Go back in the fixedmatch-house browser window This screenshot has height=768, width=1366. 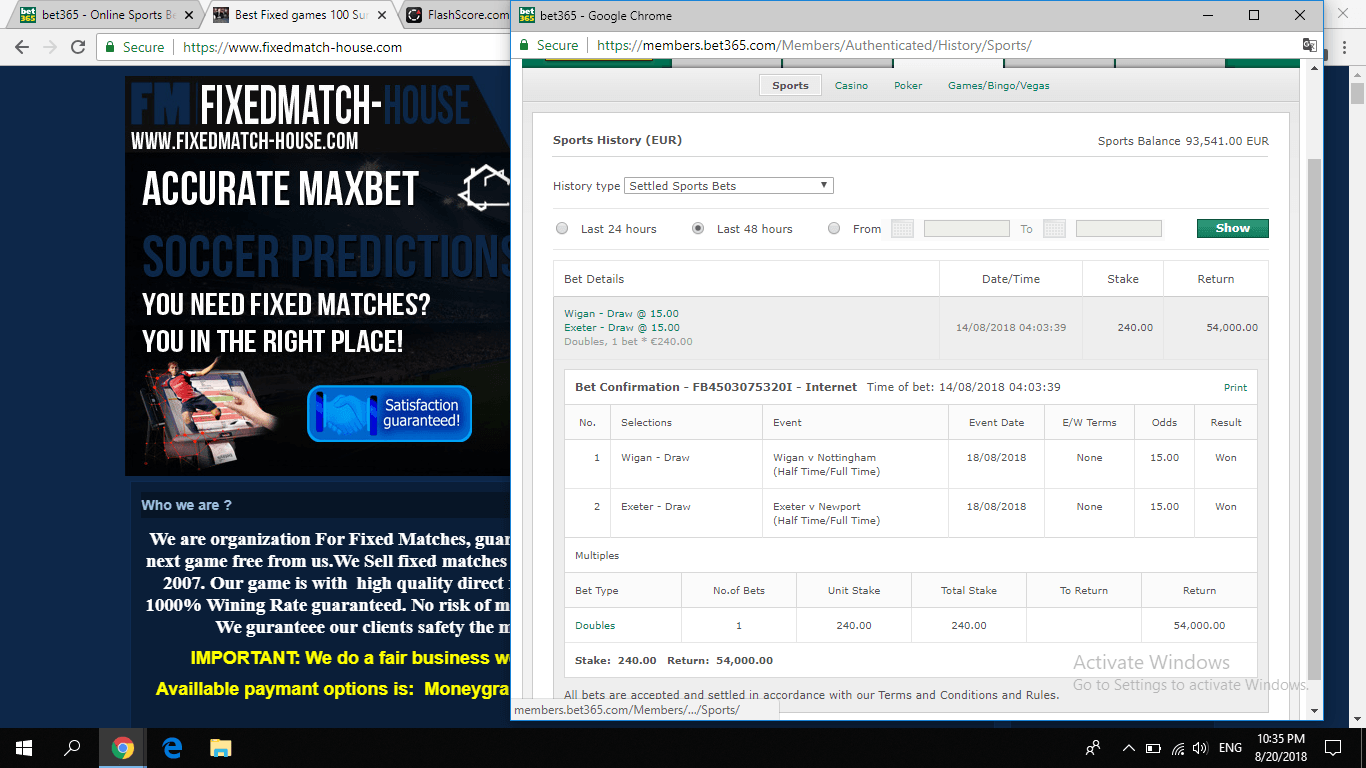pyautogui.click(x=22, y=47)
